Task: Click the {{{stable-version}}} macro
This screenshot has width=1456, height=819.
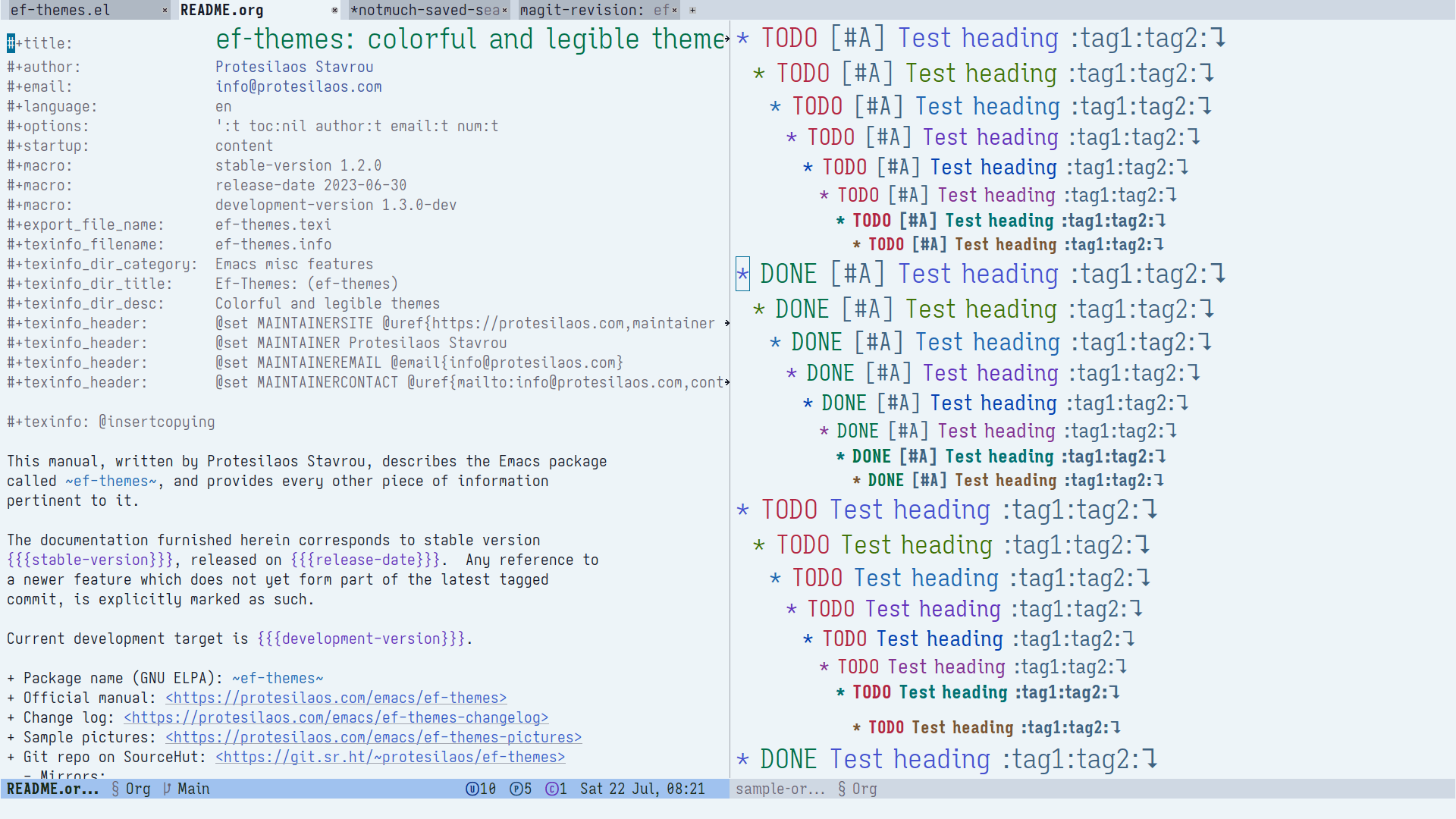Action: pos(90,560)
